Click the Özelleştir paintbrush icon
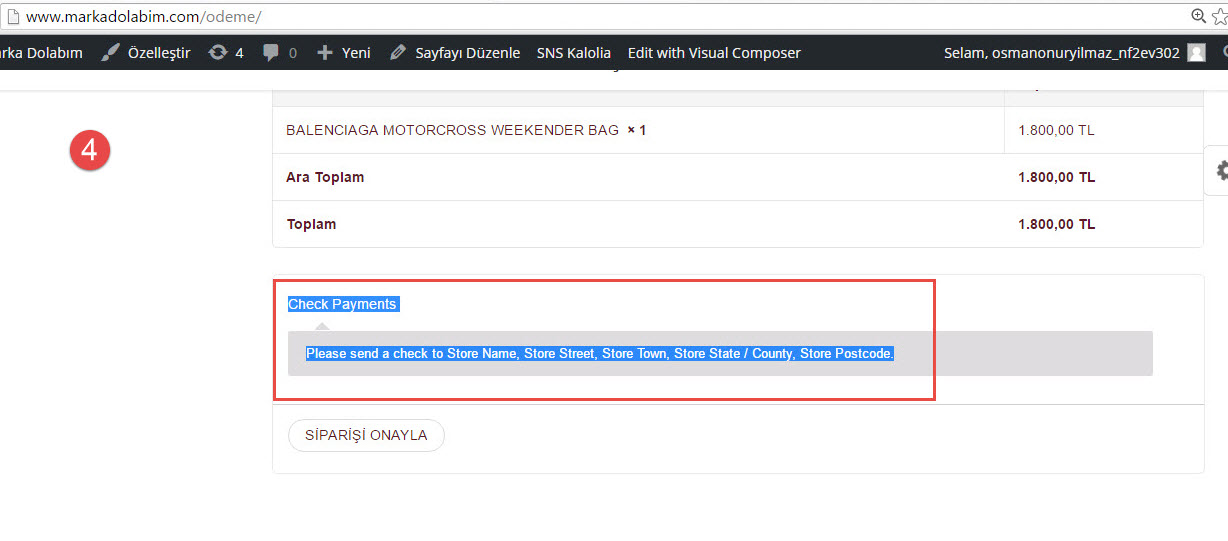This screenshot has width=1228, height=541. click(111, 53)
